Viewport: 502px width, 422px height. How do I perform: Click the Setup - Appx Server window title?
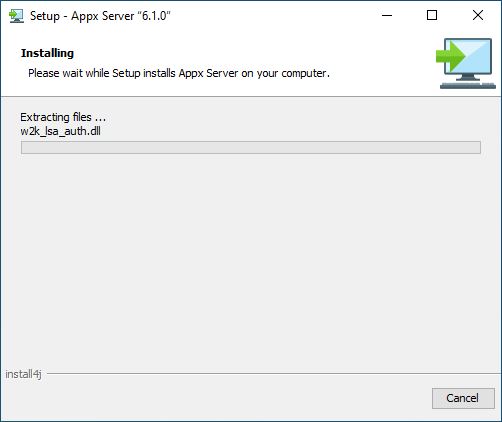tap(100, 16)
